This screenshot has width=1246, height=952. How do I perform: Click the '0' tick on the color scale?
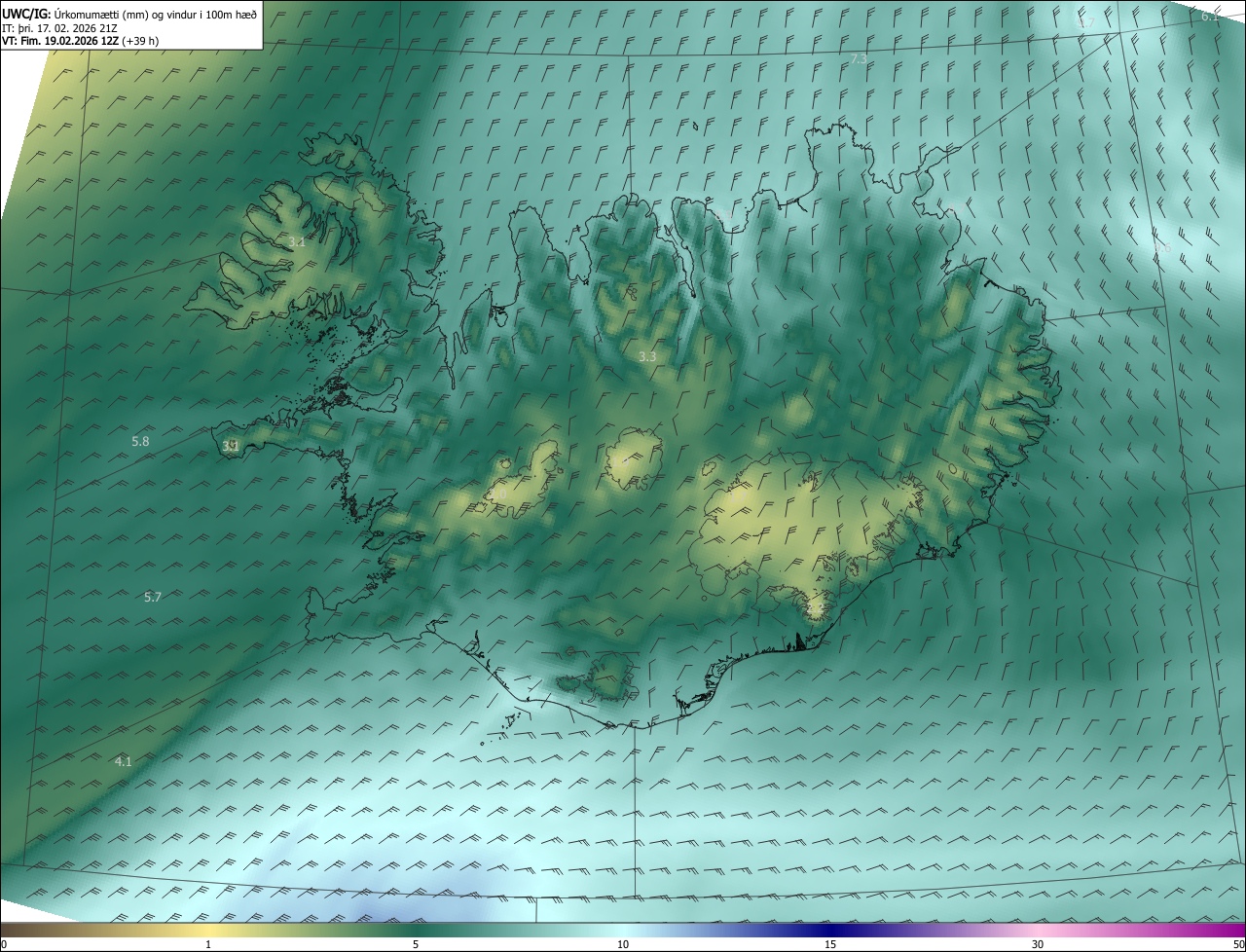(4, 944)
